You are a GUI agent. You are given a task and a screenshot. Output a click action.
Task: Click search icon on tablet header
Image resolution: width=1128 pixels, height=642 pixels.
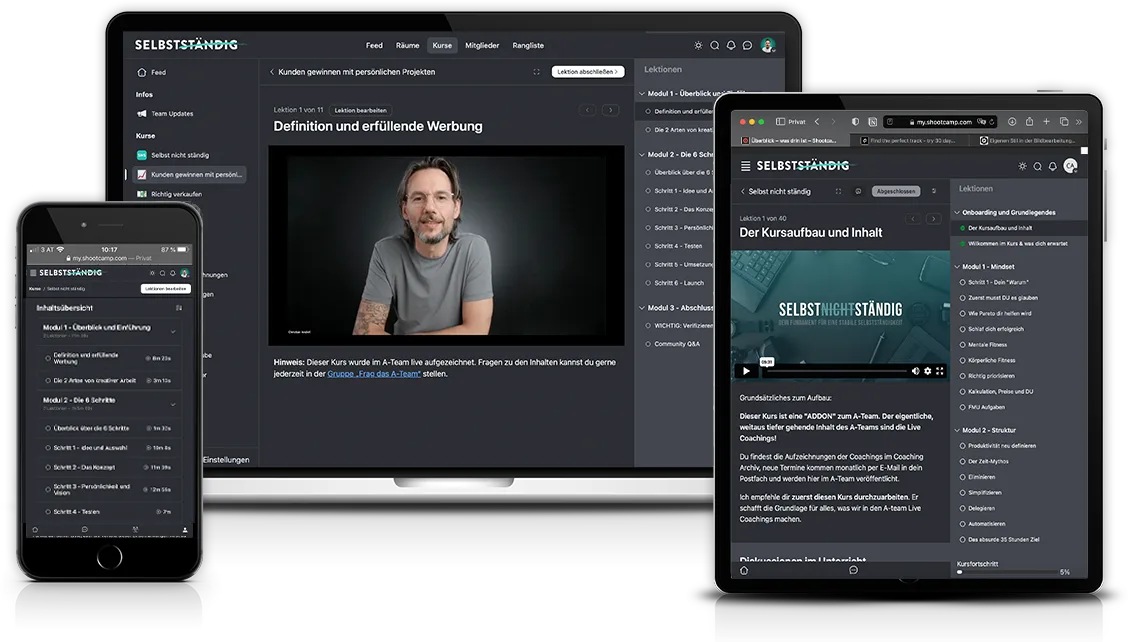click(x=1037, y=166)
